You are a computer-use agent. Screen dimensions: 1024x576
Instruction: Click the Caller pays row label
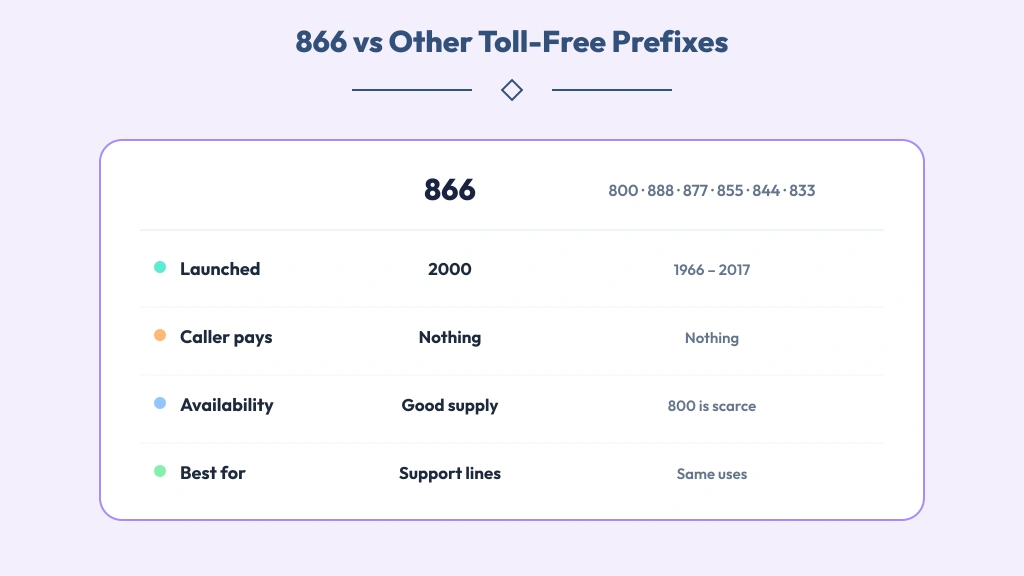click(x=226, y=338)
